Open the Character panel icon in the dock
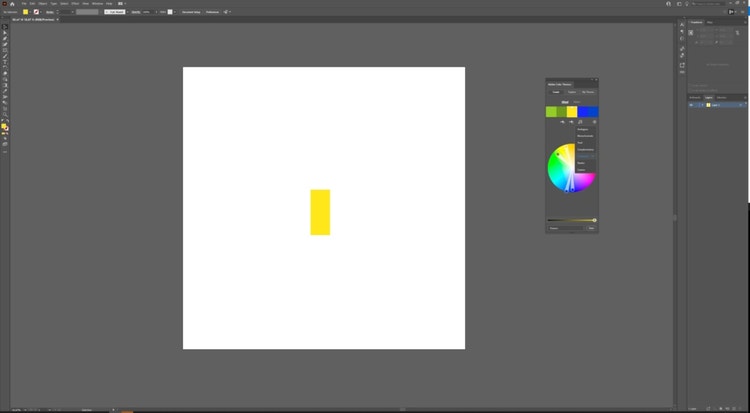The image size is (750, 413). click(682, 24)
